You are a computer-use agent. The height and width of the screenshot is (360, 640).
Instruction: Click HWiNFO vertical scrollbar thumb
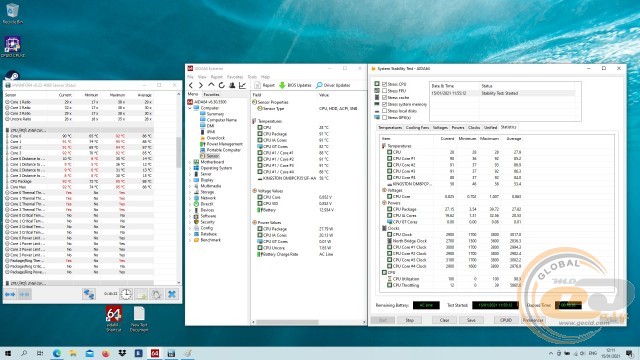point(178,152)
